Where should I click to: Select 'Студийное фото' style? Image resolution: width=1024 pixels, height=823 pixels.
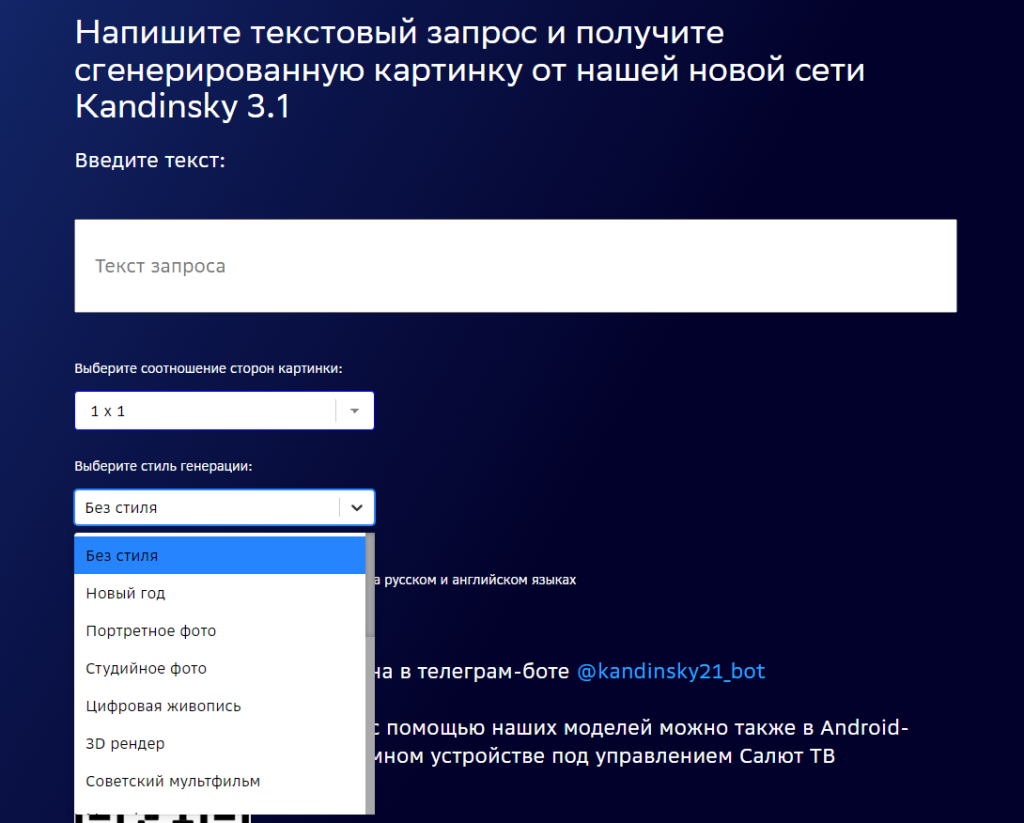(x=219, y=668)
